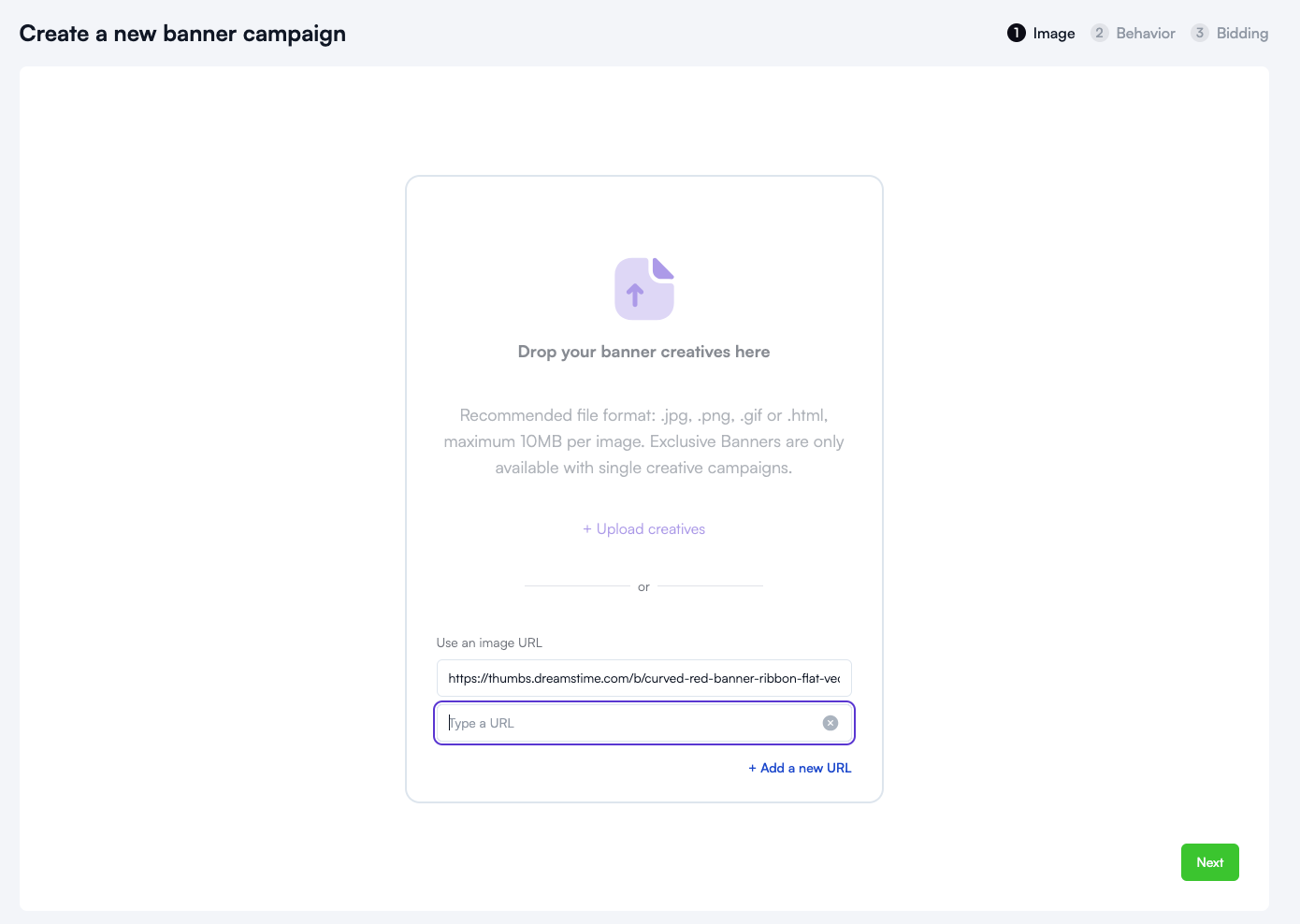Click the clear icon in the empty URL field
Screen dimensions: 1300x924
[830, 722]
